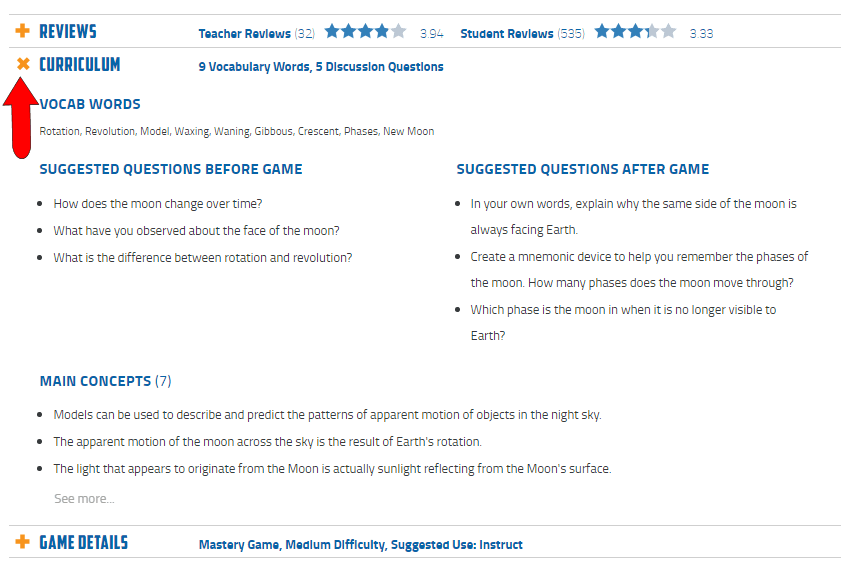Viewport: 864px width, 562px height.
Task: Open the Student Reviews link
Action: click(x=507, y=34)
